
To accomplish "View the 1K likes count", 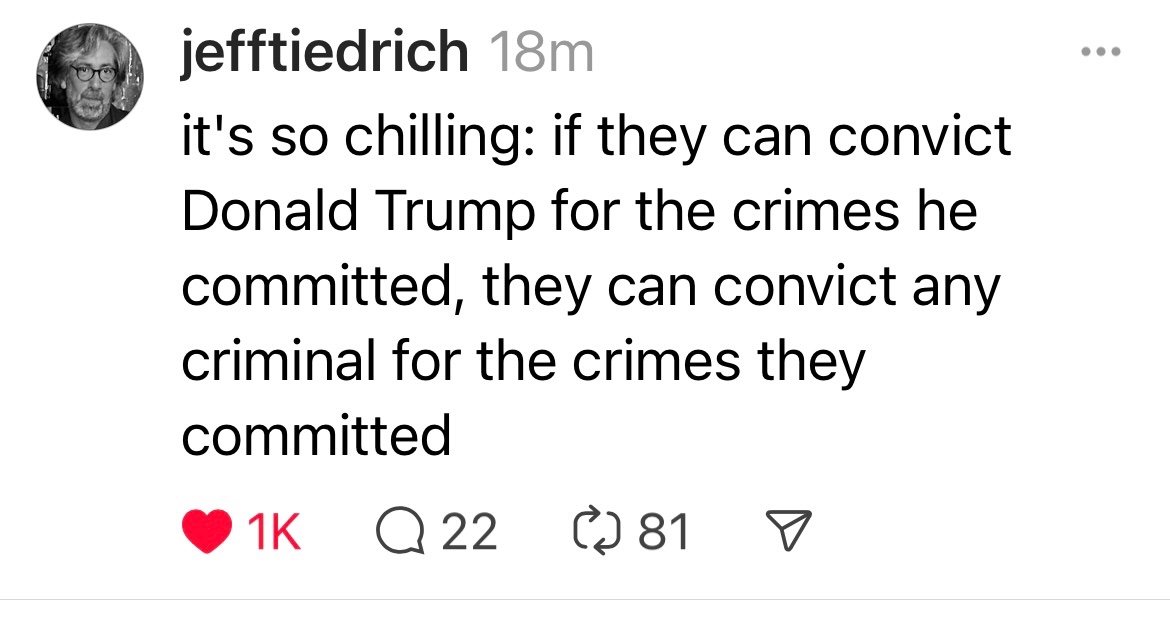I will pyautogui.click(x=272, y=531).
